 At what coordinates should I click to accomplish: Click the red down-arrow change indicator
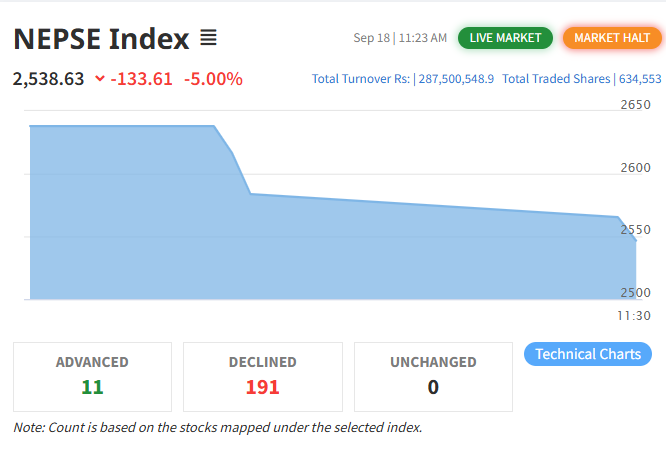(x=100, y=78)
